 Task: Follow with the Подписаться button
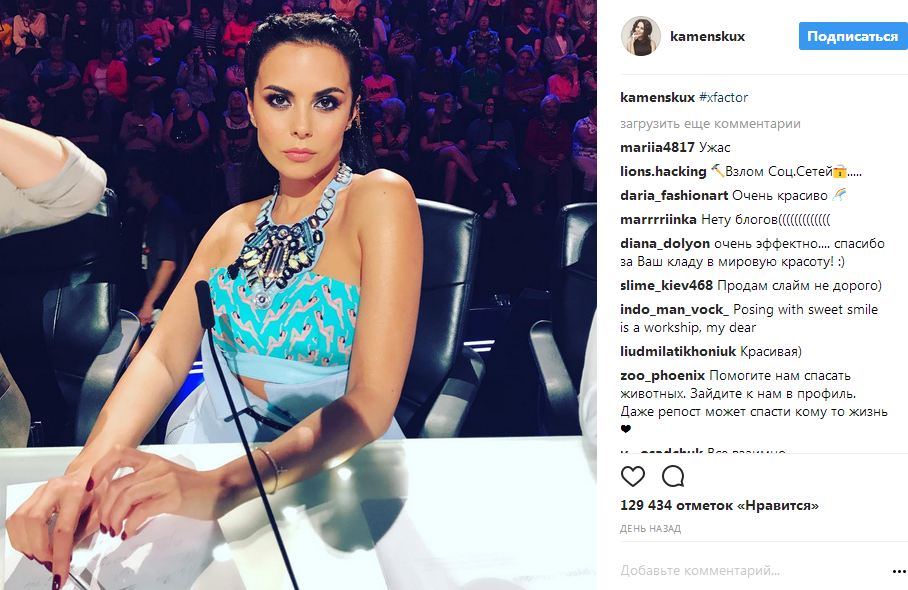(852, 36)
